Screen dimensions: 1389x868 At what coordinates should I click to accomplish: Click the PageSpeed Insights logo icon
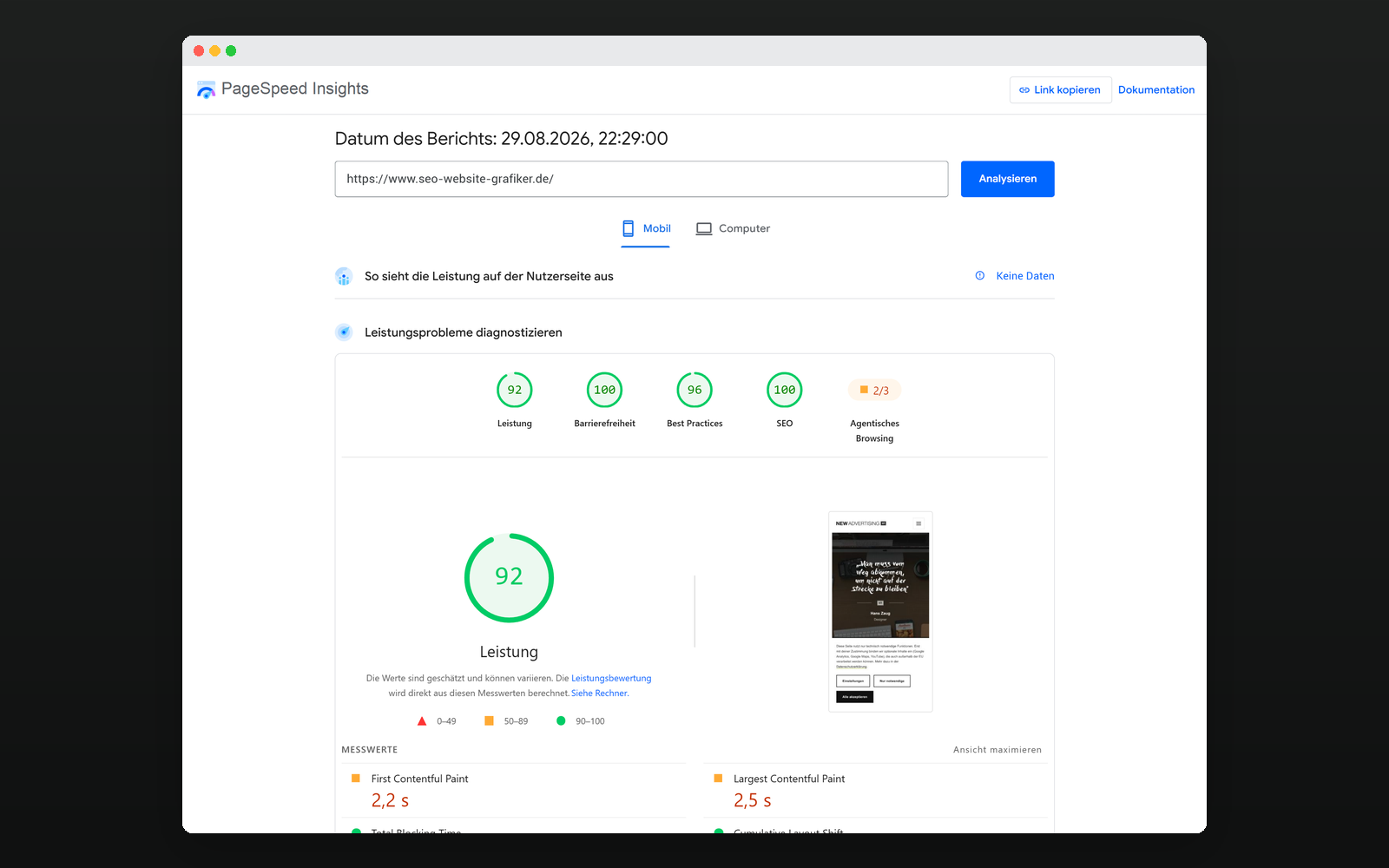click(206, 89)
